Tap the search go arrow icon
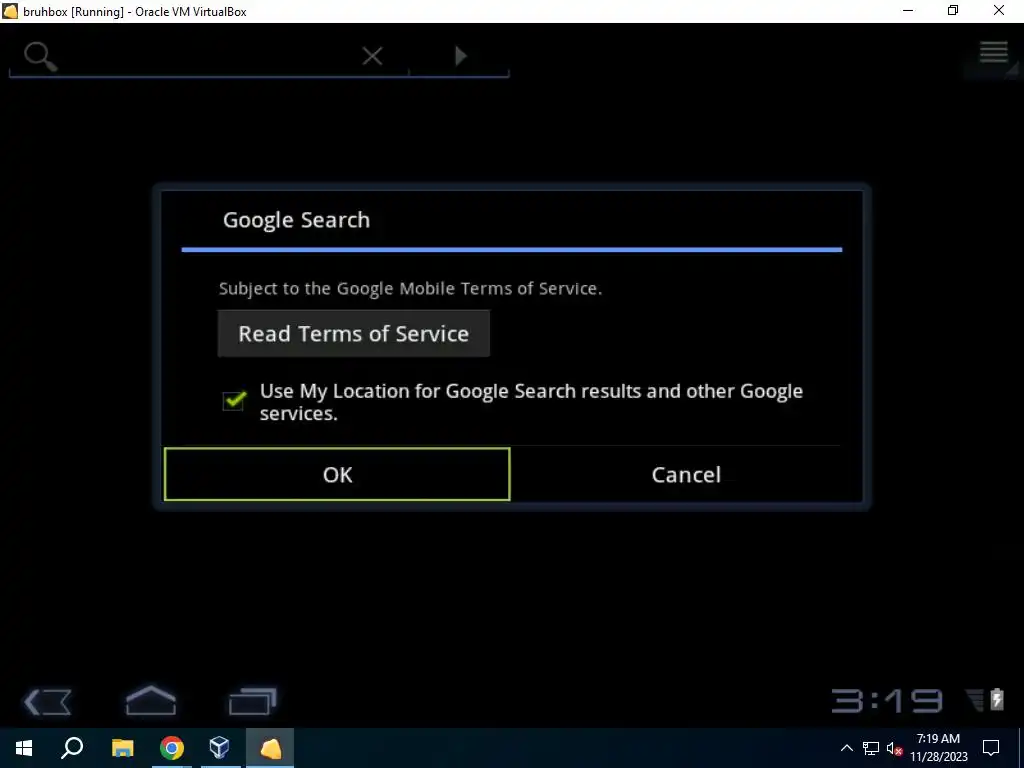Image resolution: width=1024 pixels, height=768 pixels. click(460, 56)
